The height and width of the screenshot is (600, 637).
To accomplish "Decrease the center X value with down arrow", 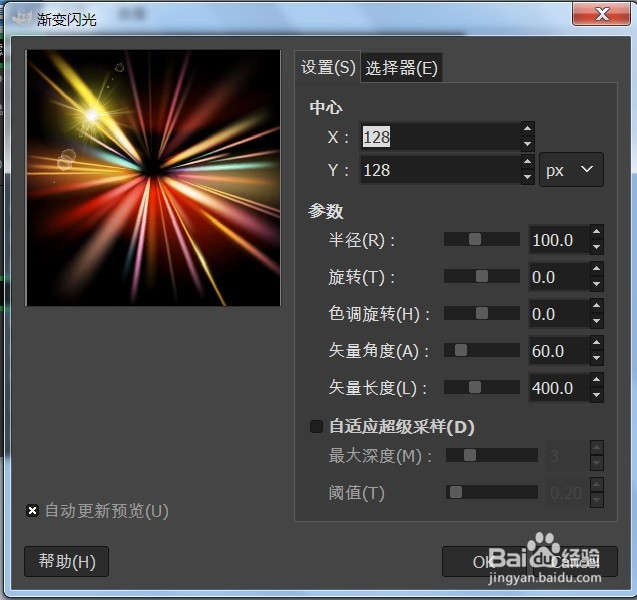I will point(527,144).
